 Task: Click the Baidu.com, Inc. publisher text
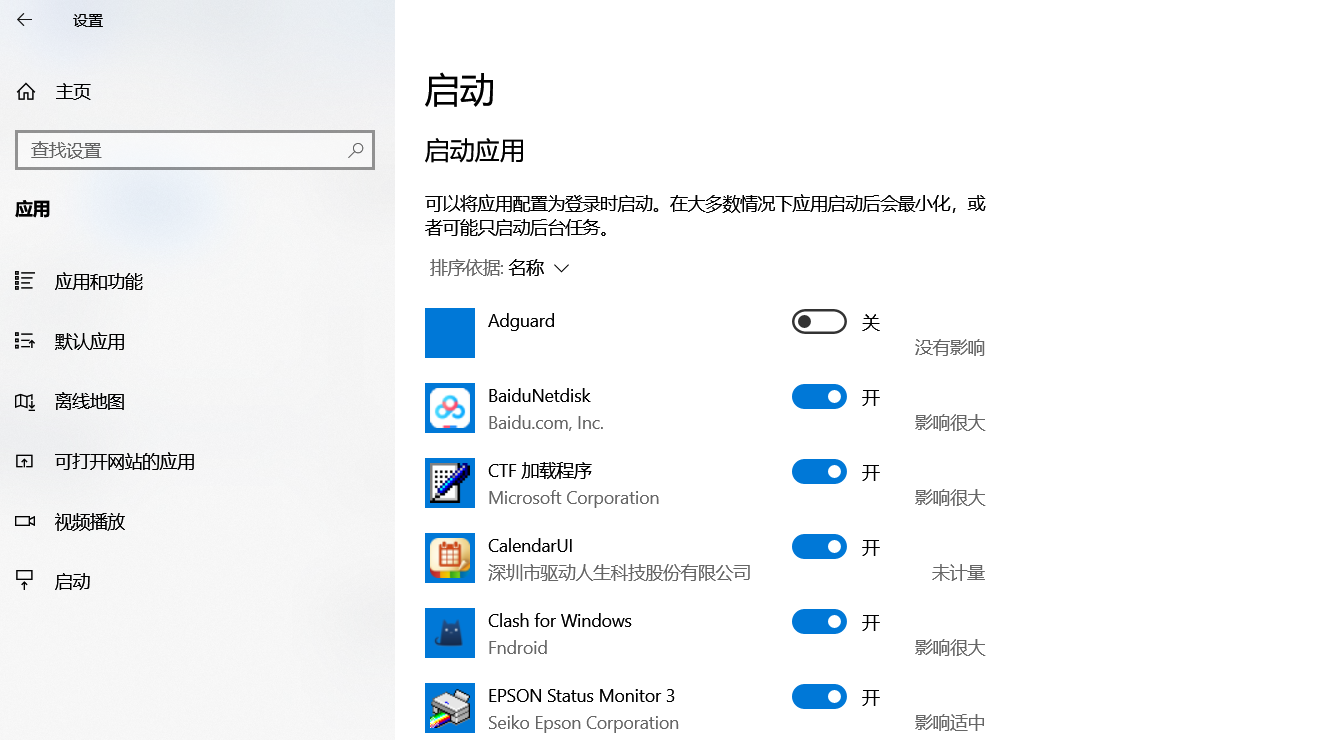tap(546, 423)
